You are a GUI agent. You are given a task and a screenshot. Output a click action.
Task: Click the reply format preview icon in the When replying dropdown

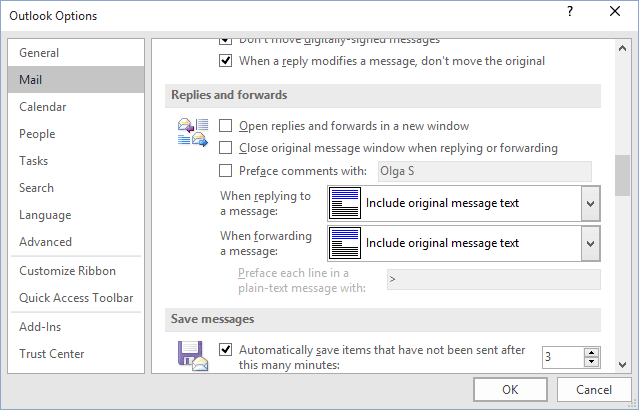tap(345, 203)
